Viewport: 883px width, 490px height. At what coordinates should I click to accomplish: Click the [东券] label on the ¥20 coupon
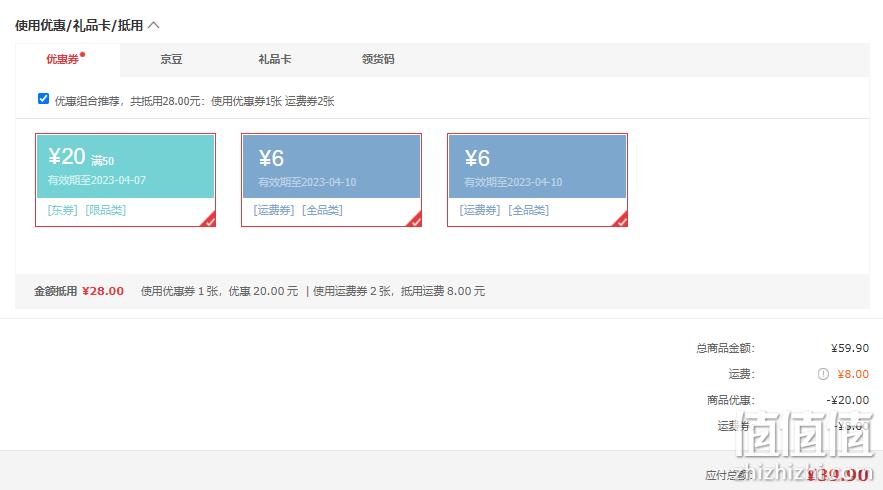63,210
